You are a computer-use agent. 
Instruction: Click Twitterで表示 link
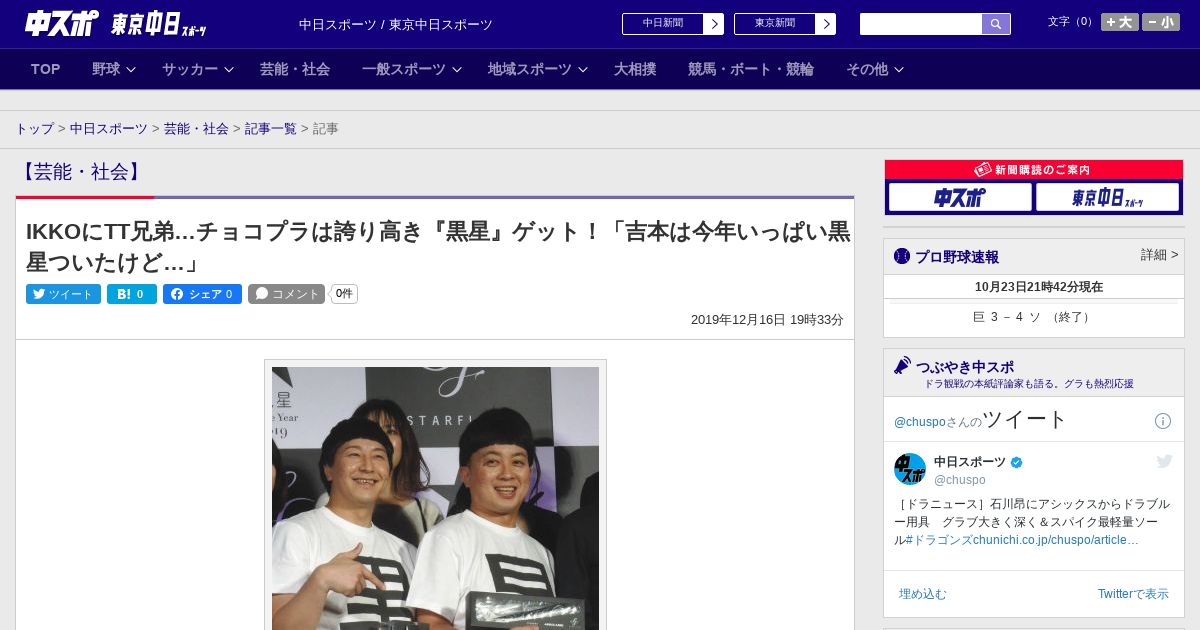click(x=1133, y=594)
